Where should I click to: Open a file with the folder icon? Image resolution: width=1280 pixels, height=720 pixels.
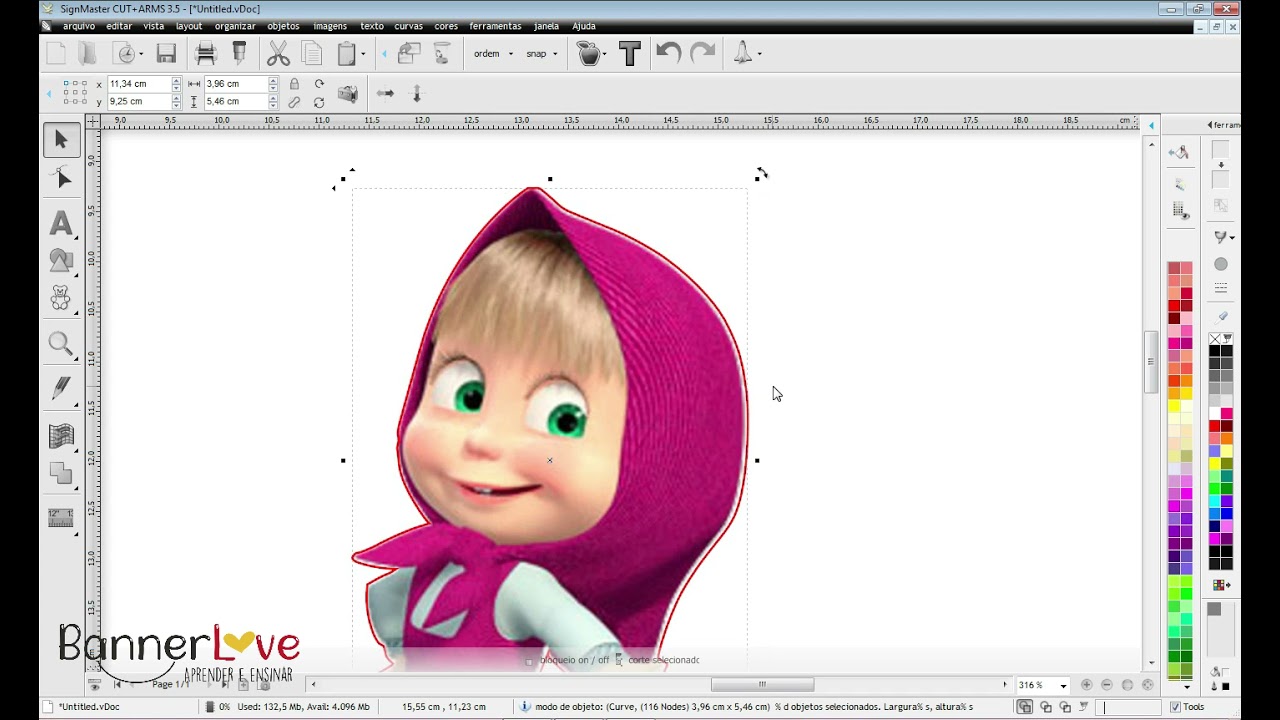pos(87,54)
